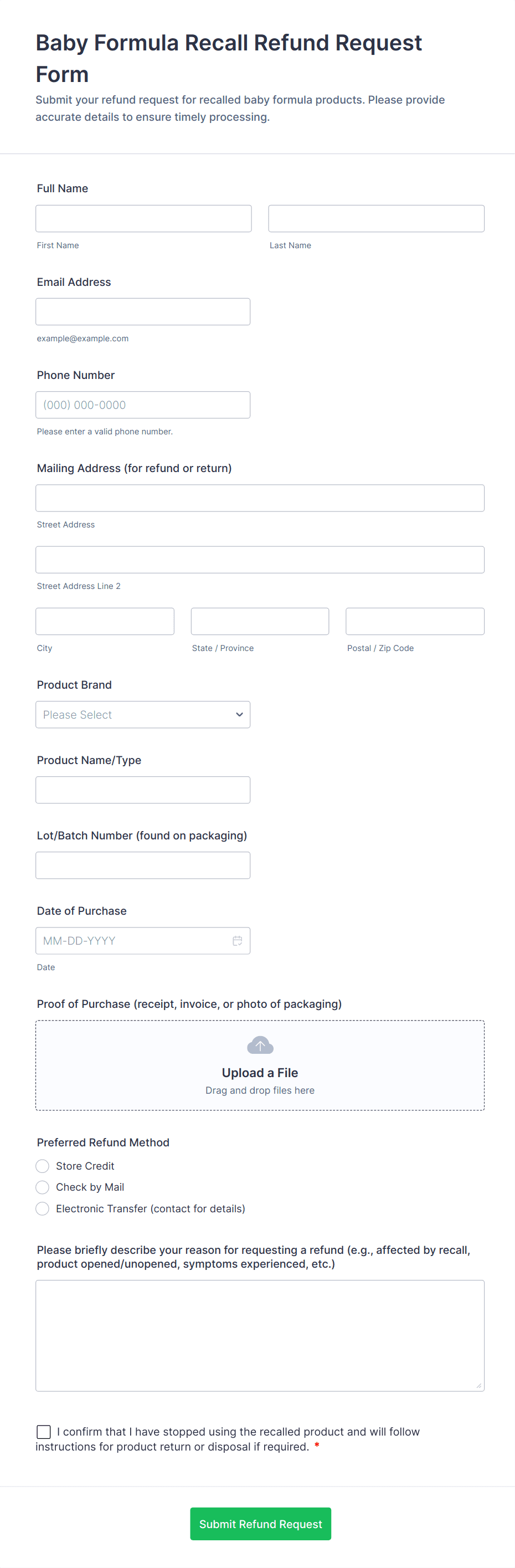Click the Product Brand dropdown chevron

click(x=239, y=715)
